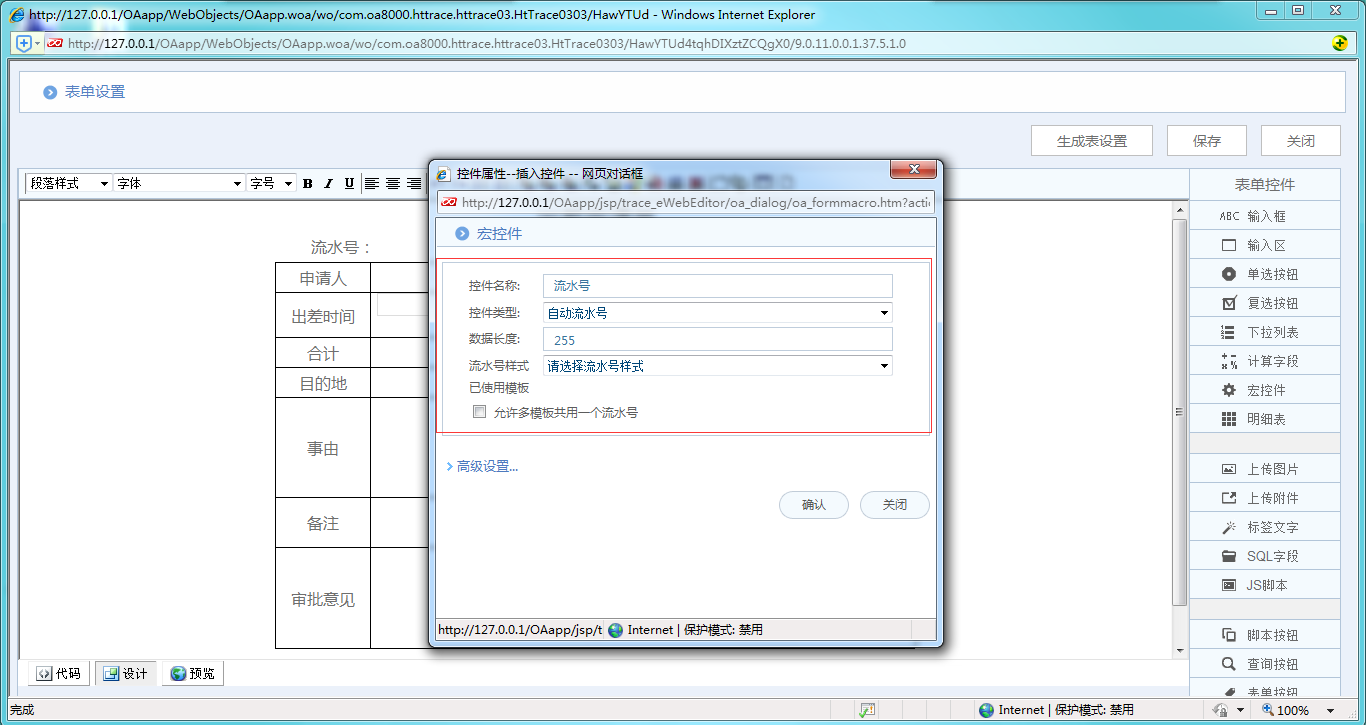This screenshot has height=725, width=1366.
Task: Toggle bold formatting in editor toolbar
Action: click(307, 183)
